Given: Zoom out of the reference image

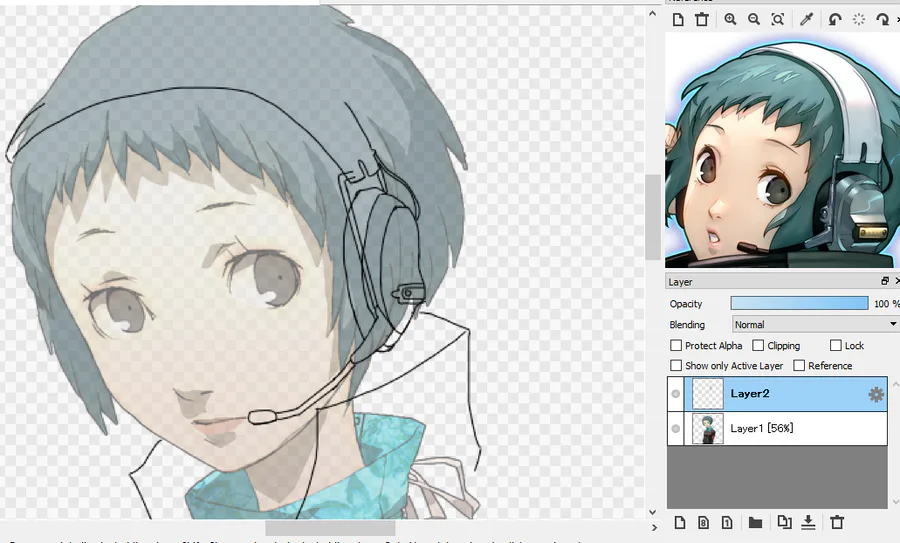Looking at the screenshot, I should [x=754, y=20].
